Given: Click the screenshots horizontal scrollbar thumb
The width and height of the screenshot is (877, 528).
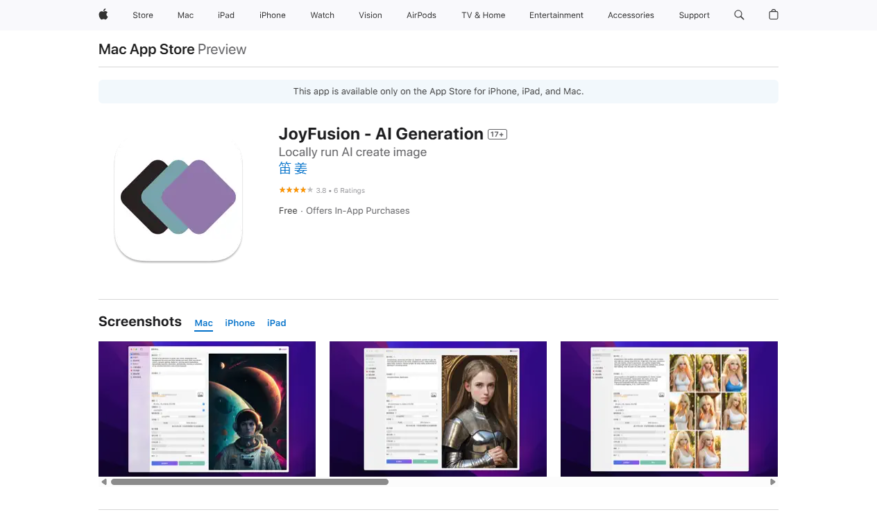Looking at the screenshot, I should click(249, 482).
